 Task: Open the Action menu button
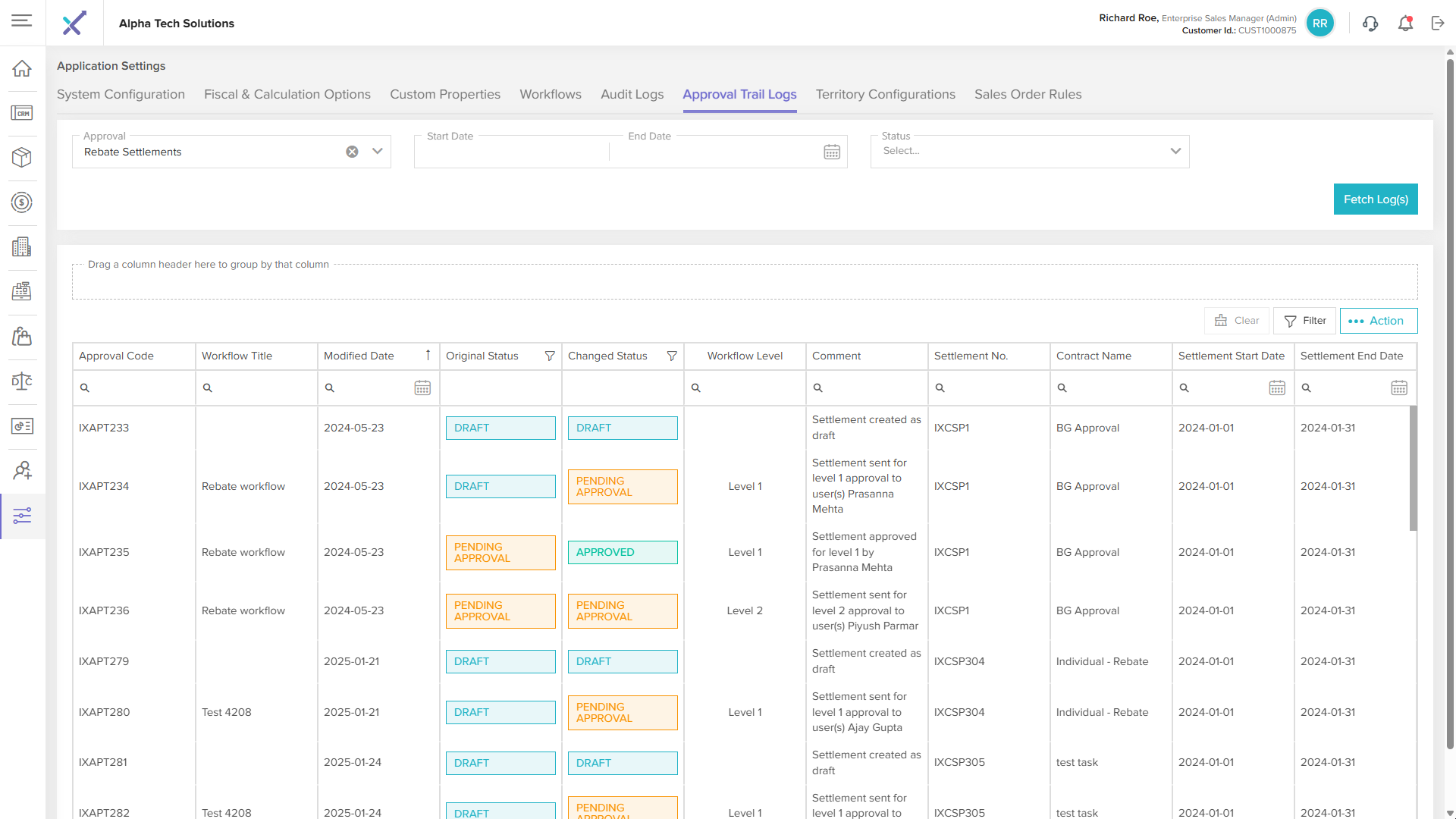click(1378, 321)
